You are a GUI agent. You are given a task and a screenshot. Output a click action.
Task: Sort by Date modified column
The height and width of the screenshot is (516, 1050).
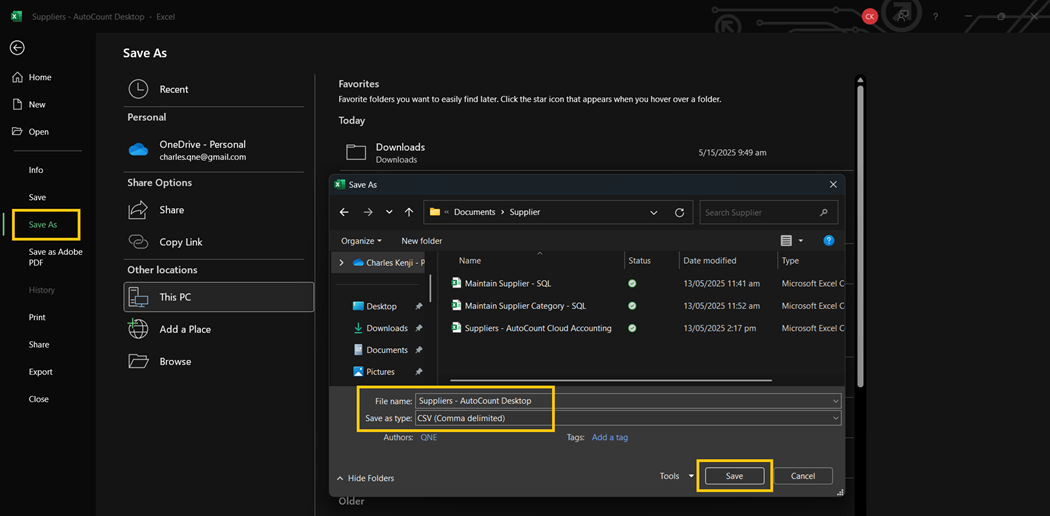(x=709, y=261)
